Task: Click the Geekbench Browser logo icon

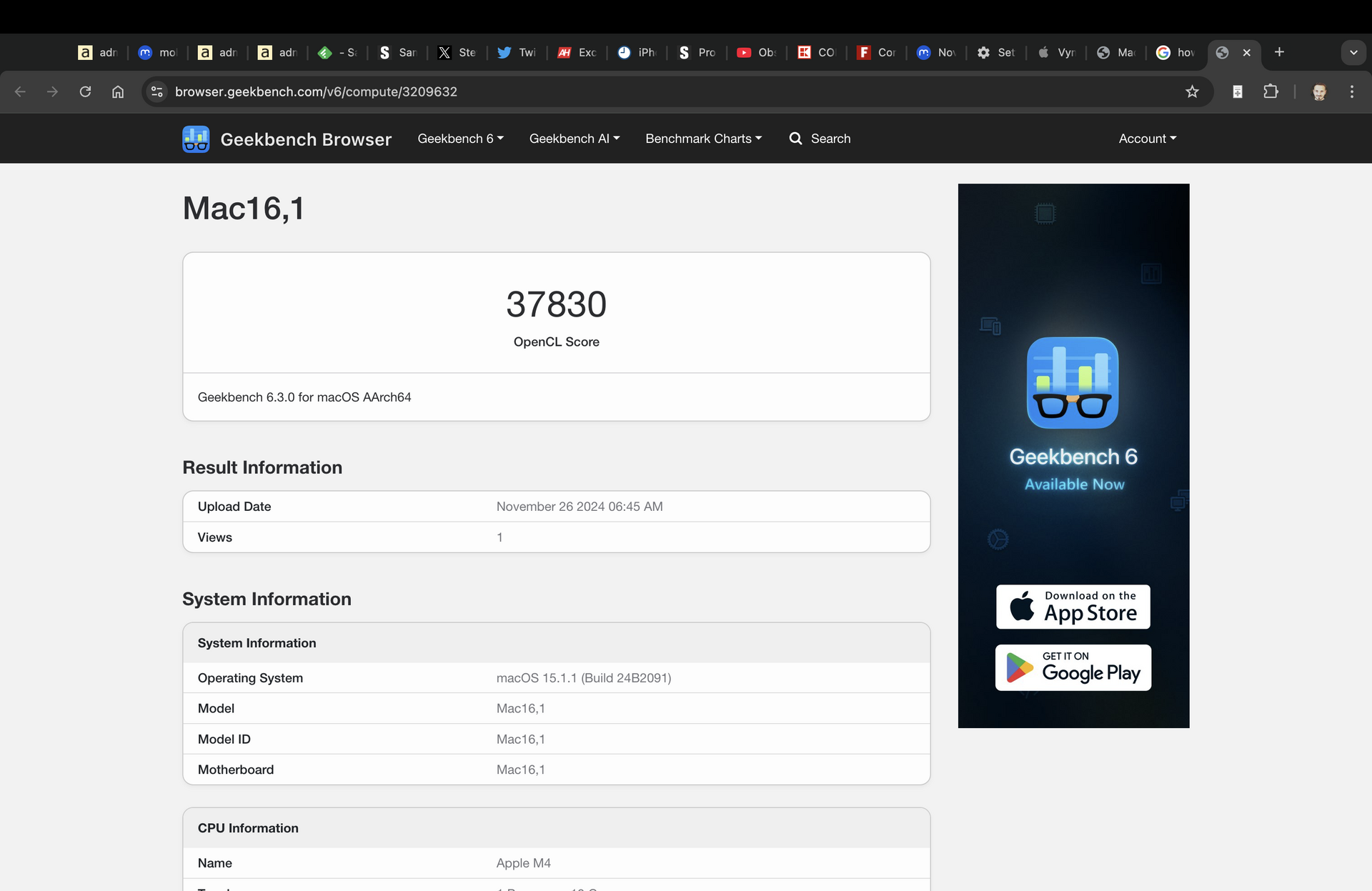Action: coord(196,139)
